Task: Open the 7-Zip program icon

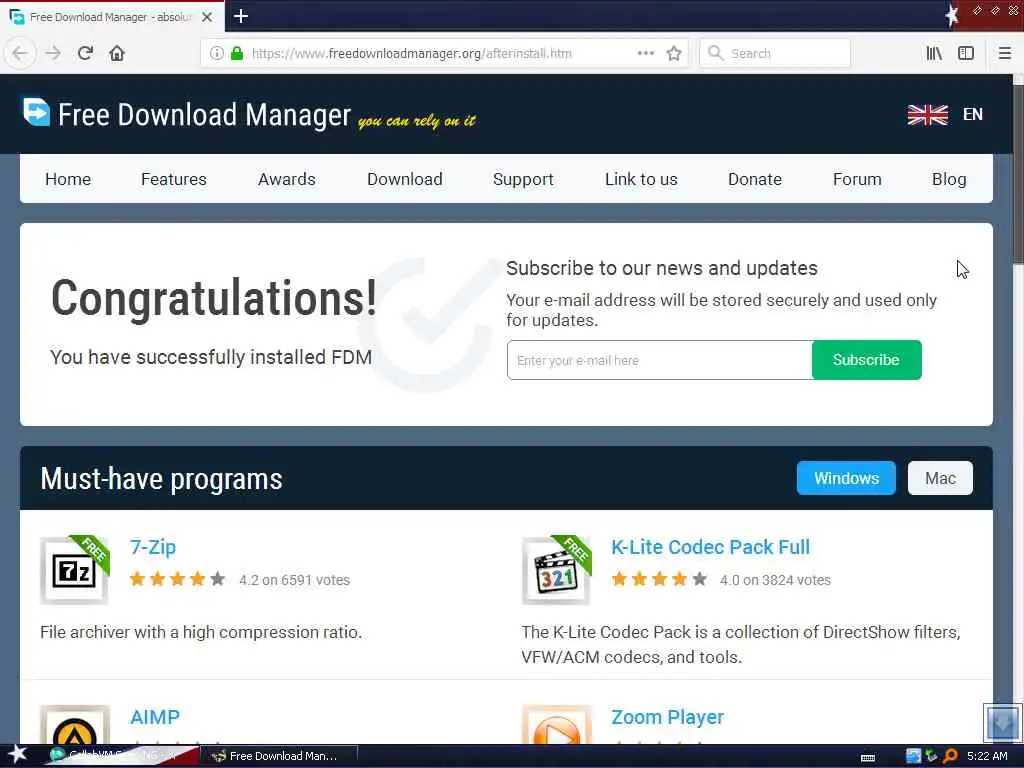Action: [x=74, y=570]
